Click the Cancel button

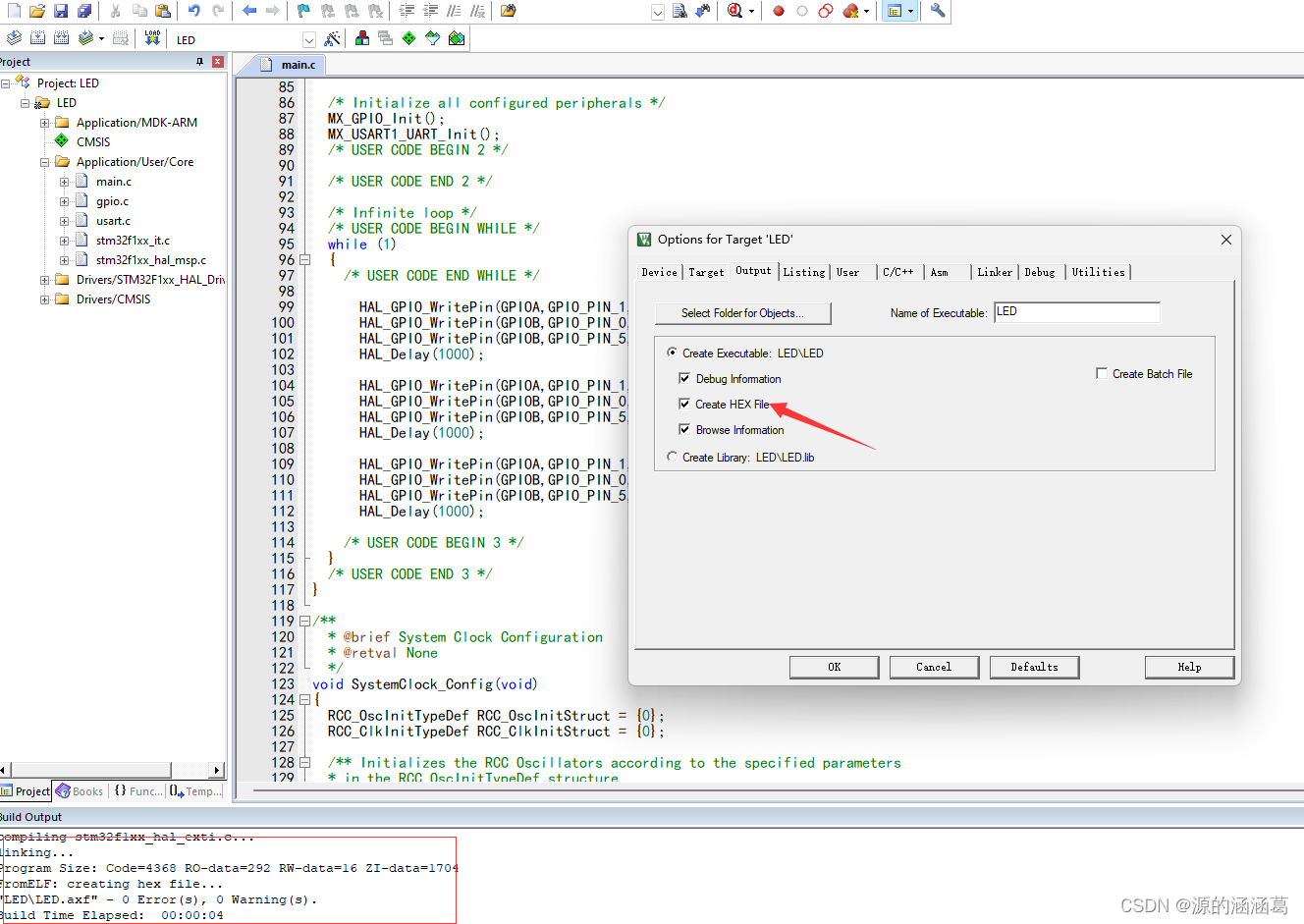[x=934, y=667]
